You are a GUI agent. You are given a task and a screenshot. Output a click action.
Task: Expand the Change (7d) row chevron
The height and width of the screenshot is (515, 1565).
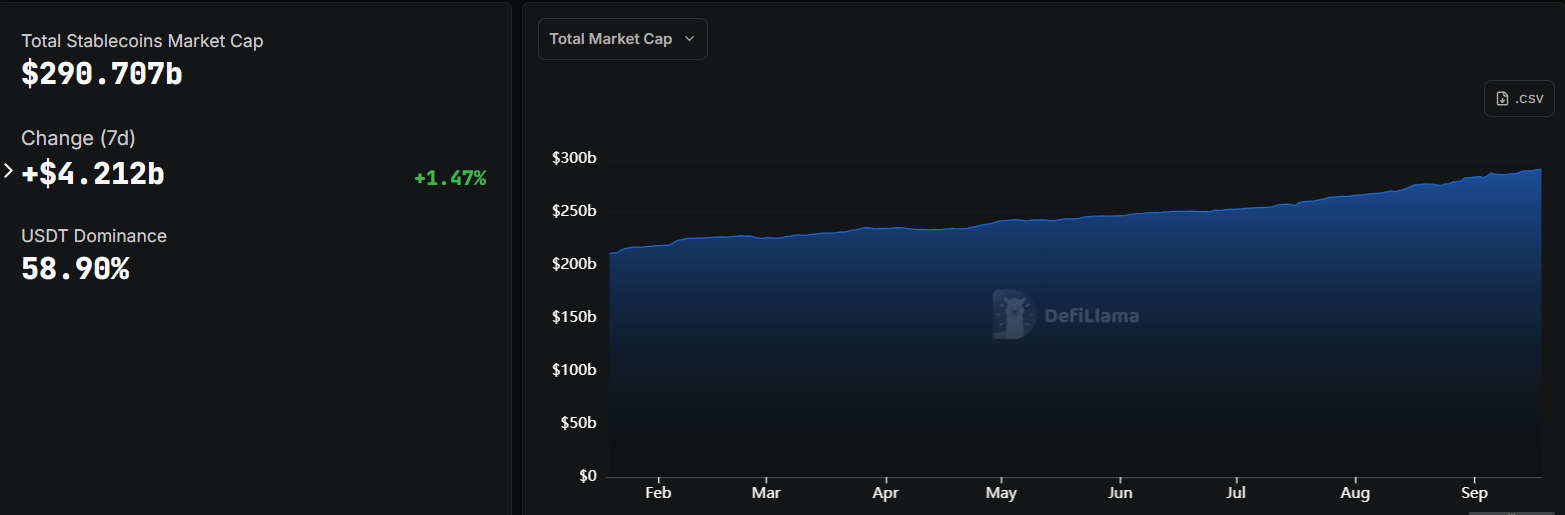(9, 171)
